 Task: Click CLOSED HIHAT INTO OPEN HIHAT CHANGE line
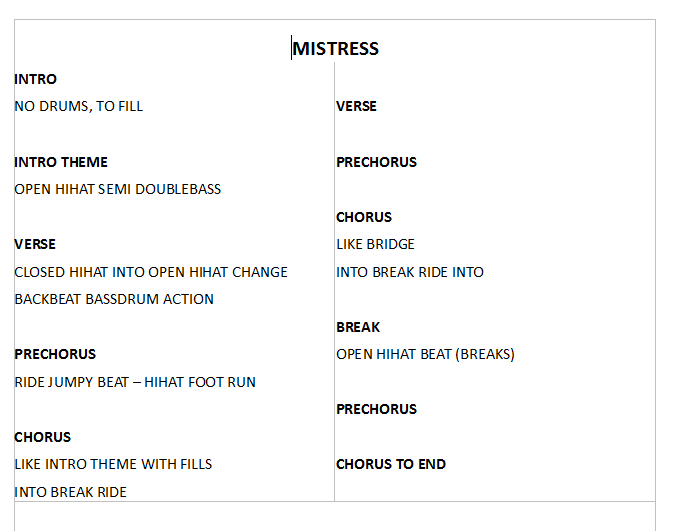151,272
